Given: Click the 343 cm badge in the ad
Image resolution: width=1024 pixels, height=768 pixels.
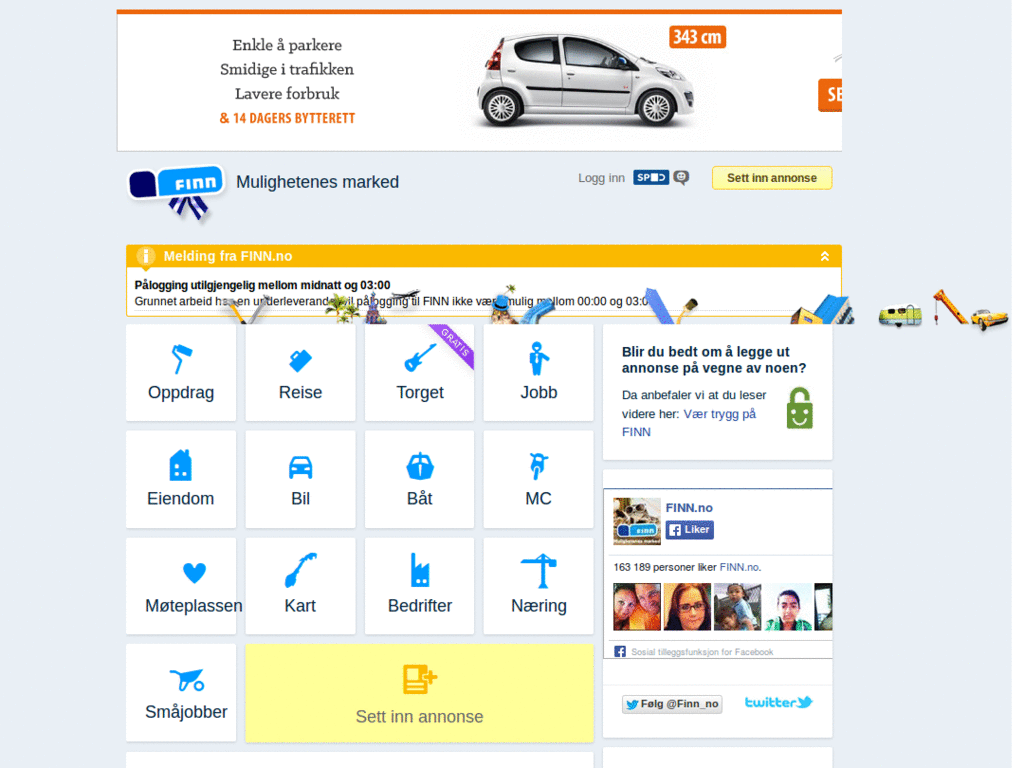Looking at the screenshot, I should click(697, 37).
